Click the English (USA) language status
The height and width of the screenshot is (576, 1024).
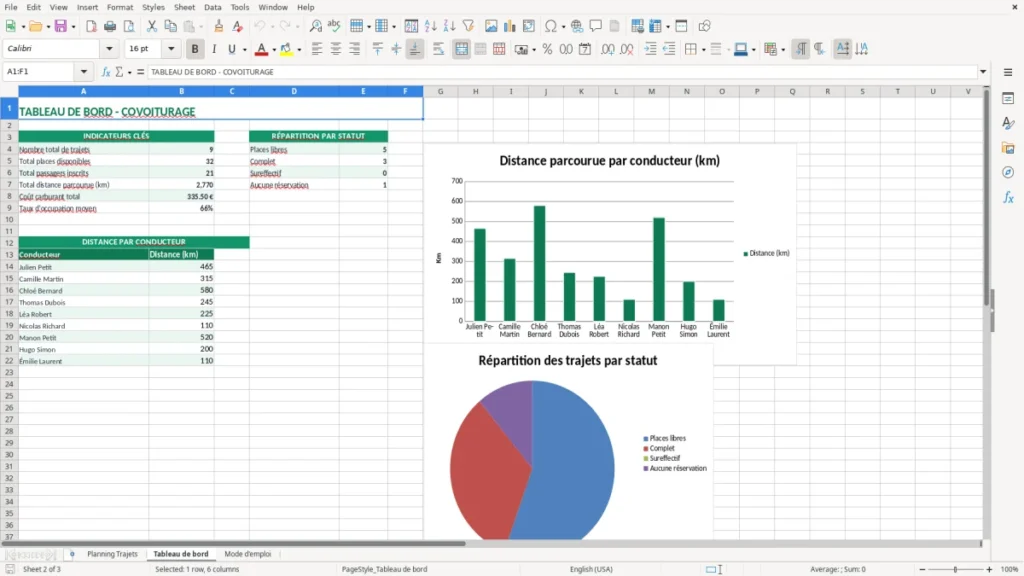tap(591, 569)
